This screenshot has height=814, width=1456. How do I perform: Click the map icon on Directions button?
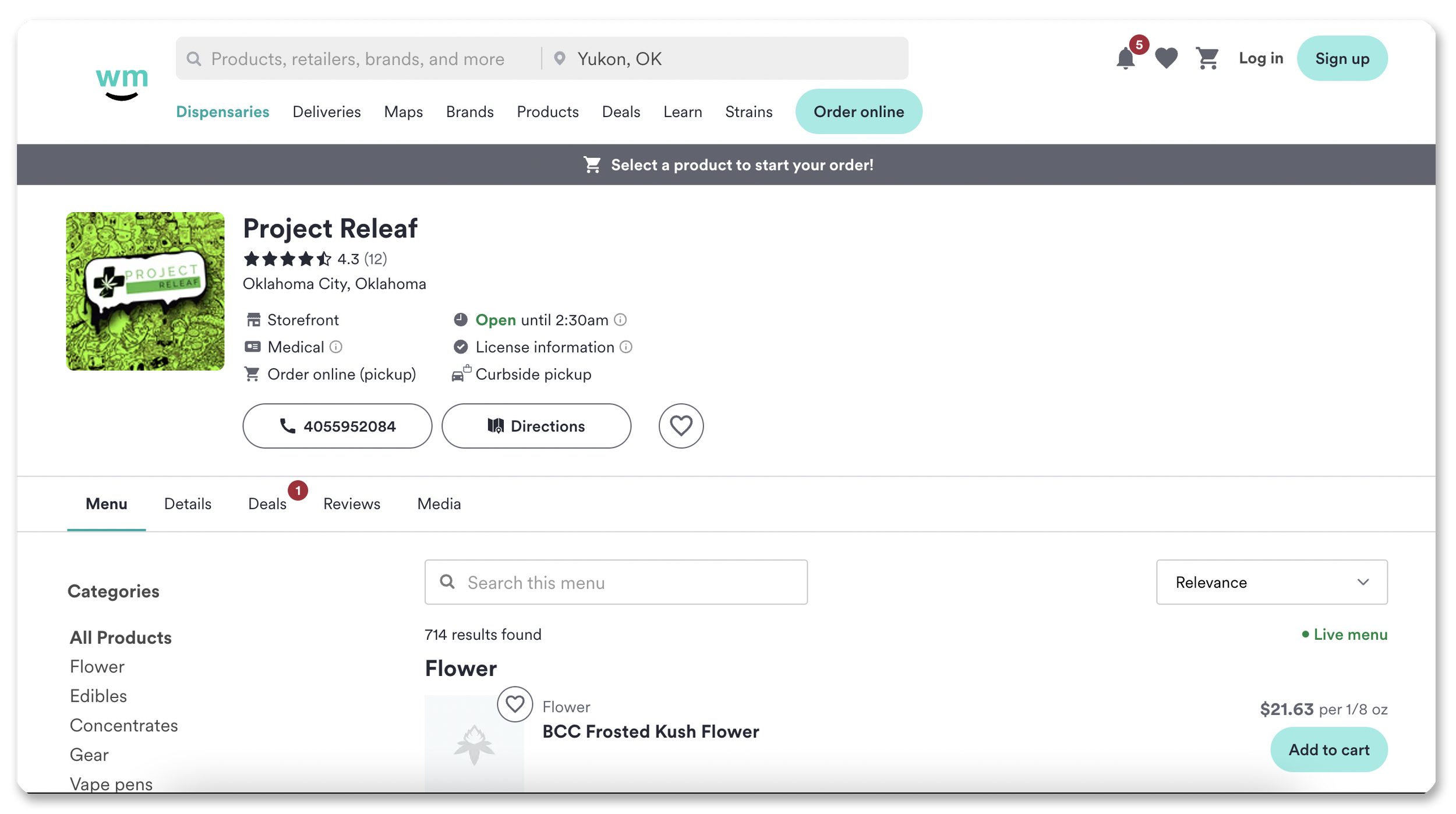tap(494, 426)
